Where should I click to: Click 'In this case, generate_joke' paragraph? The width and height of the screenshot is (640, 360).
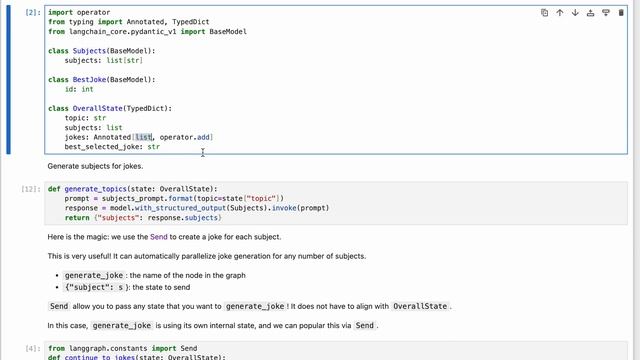point(213,325)
